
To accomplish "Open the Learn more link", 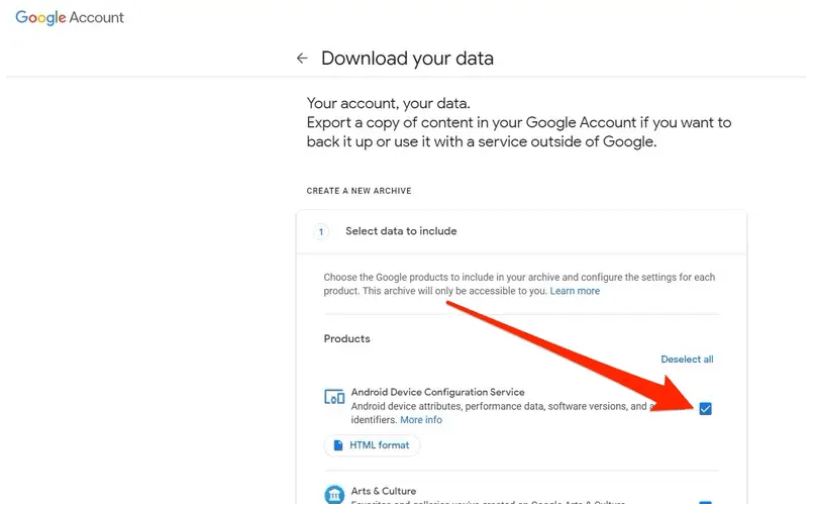I will pyautogui.click(x=575, y=291).
